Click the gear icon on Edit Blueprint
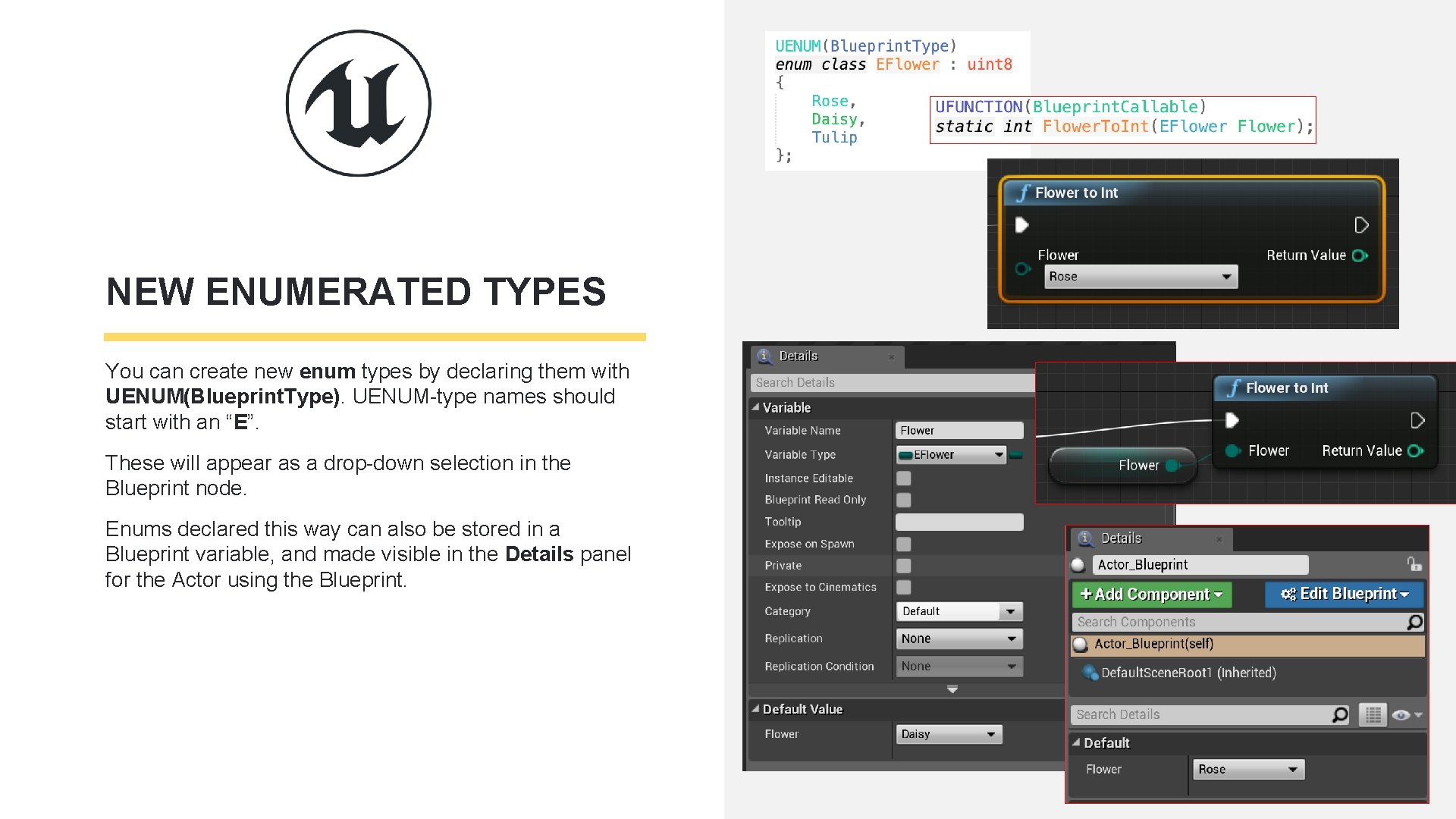 click(1289, 594)
